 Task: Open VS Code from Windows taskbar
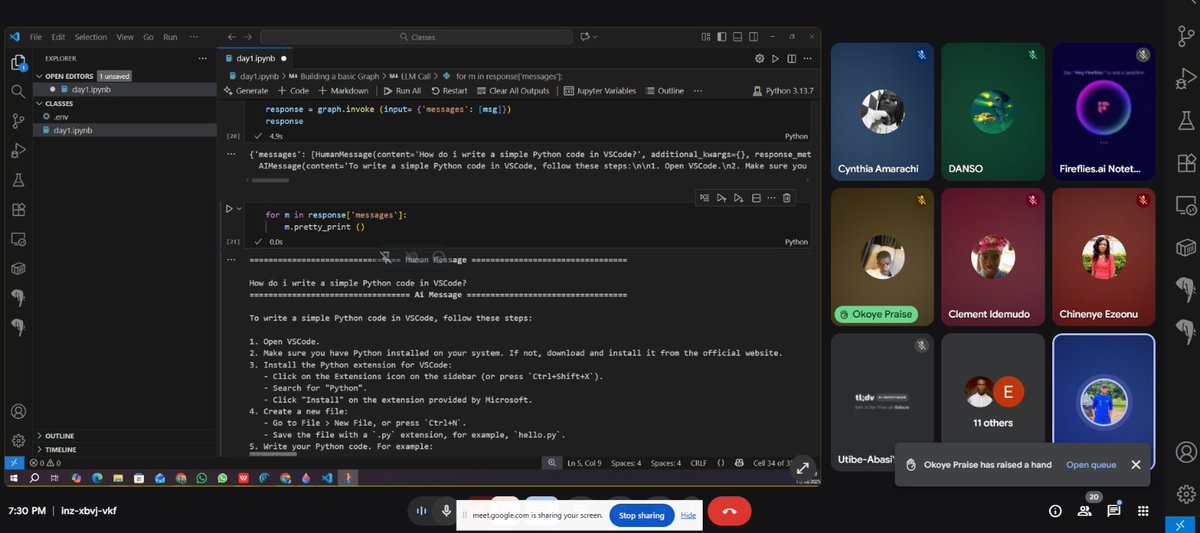pyautogui.click(x=327, y=479)
